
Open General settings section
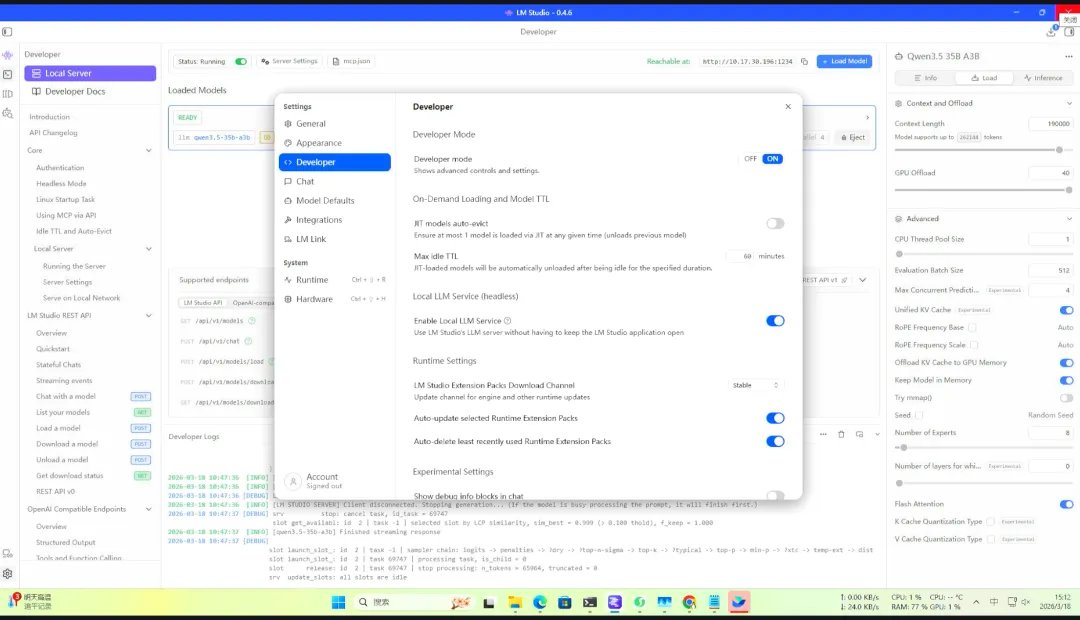pyautogui.click(x=335, y=124)
